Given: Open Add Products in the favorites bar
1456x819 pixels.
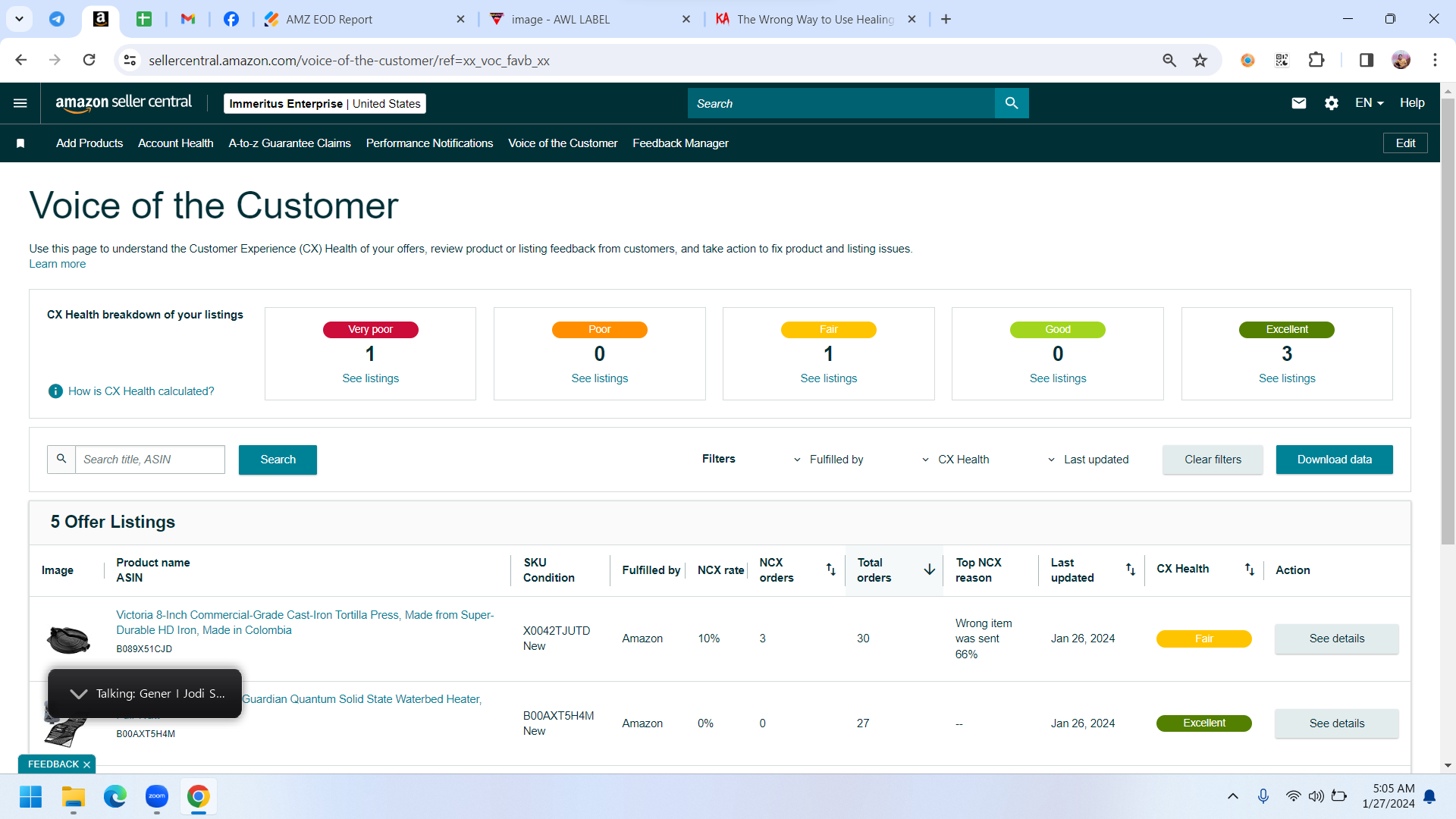Looking at the screenshot, I should [x=89, y=143].
